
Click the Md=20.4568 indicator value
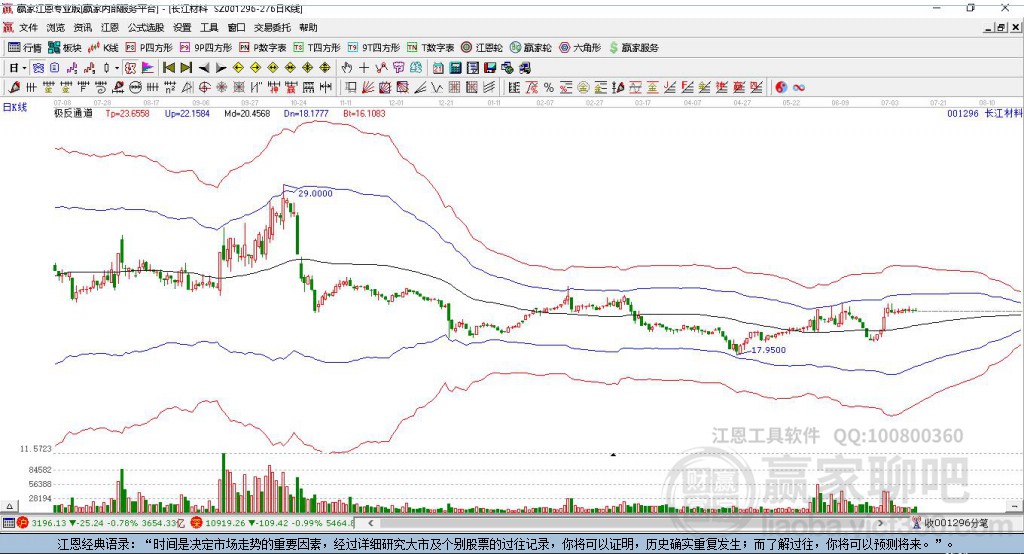pyautogui.click(x=247, y=113)
